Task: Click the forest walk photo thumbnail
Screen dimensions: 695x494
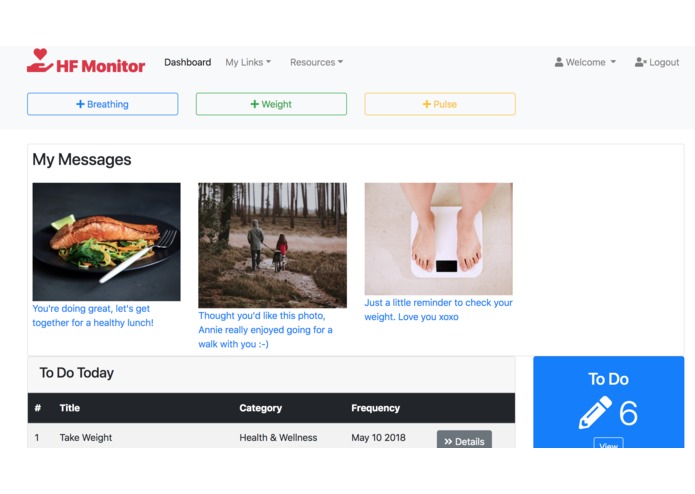Action: pyautogui.click(x=272, y=245)
